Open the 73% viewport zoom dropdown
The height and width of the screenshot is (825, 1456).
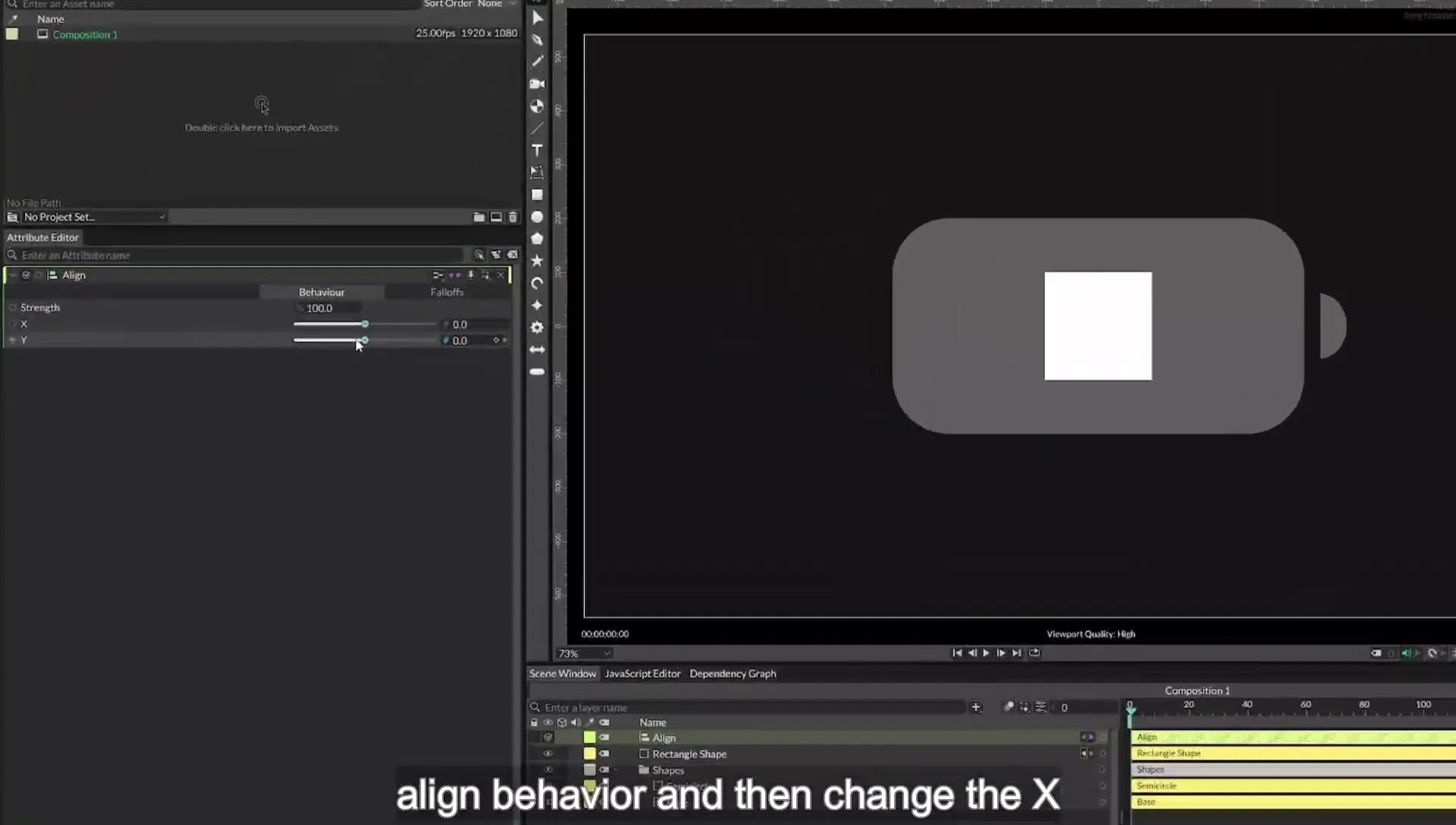click(x=583, y=654)
